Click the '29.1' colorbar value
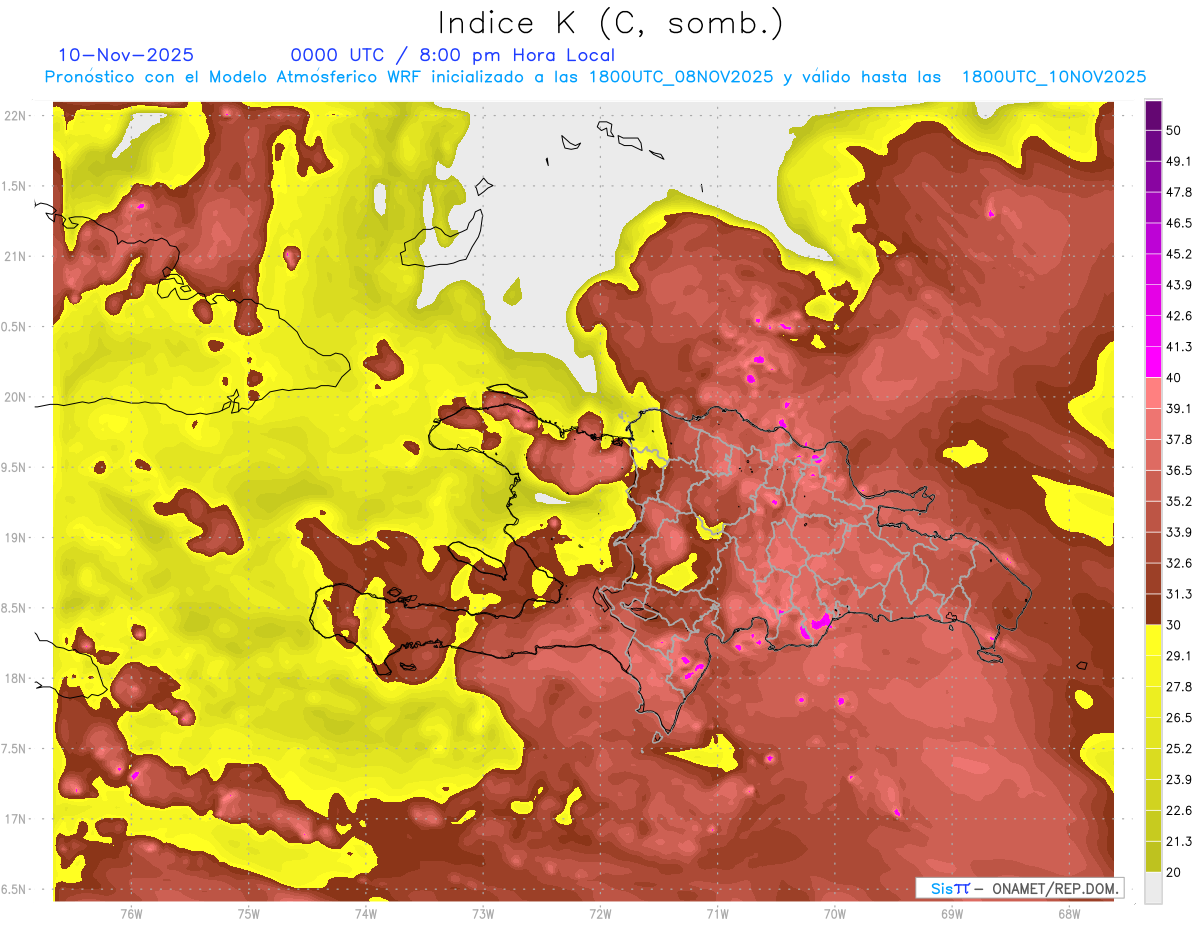This screenshot has width=1200, height=927. coord(1180,656)
